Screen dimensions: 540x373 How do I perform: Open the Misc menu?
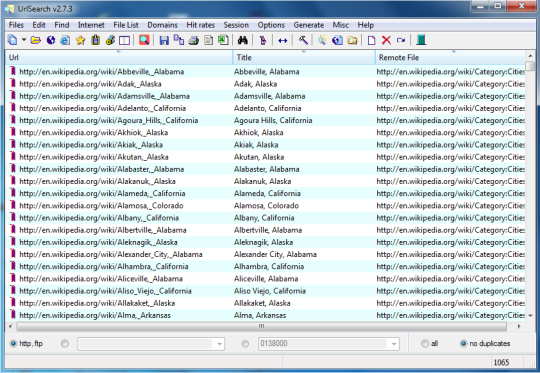coord(341,25)
